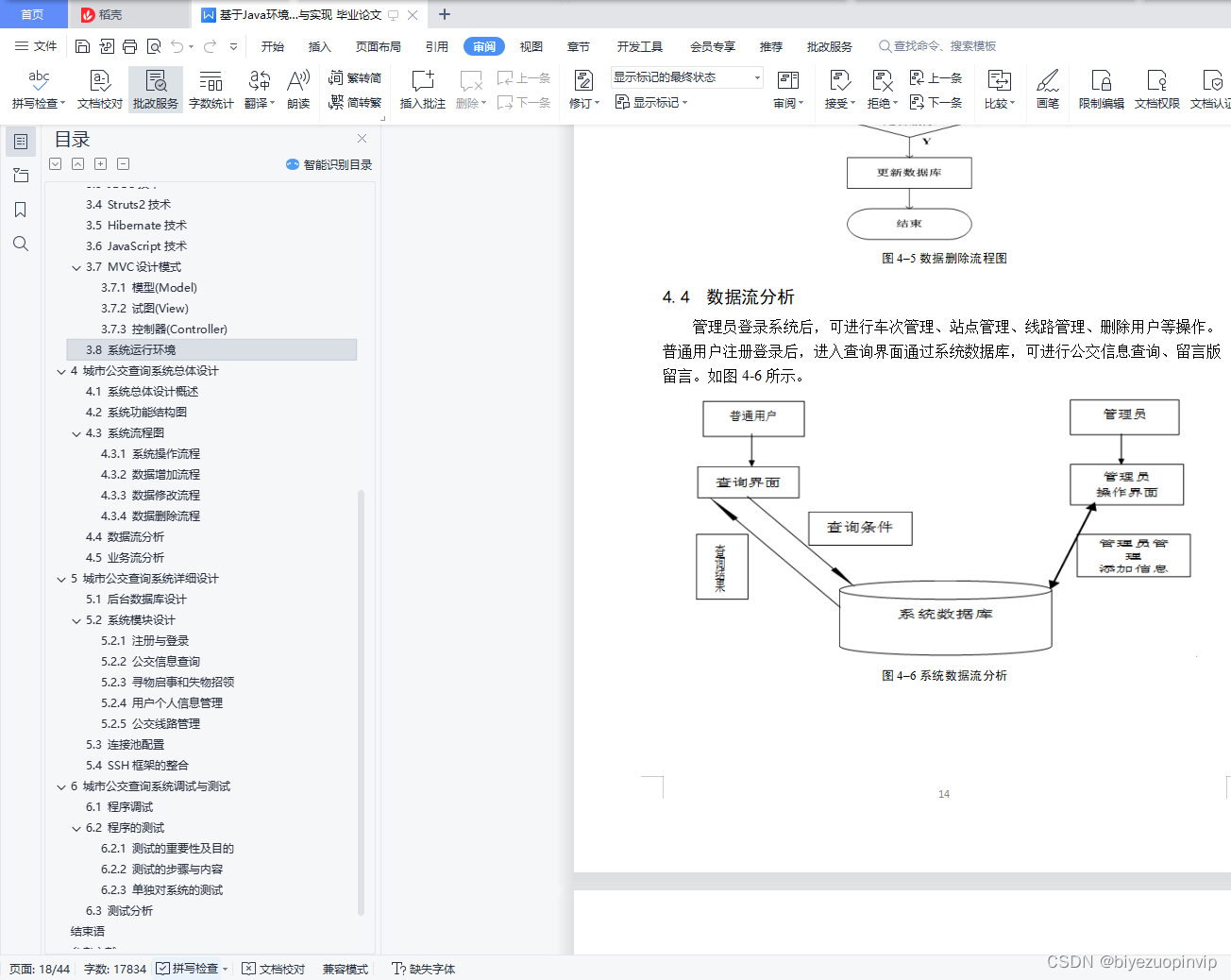This screenshot has height=980, width=1231.
Task: Click 智能识别目录 smart TOC button
Action: click(x=329, y=164)
